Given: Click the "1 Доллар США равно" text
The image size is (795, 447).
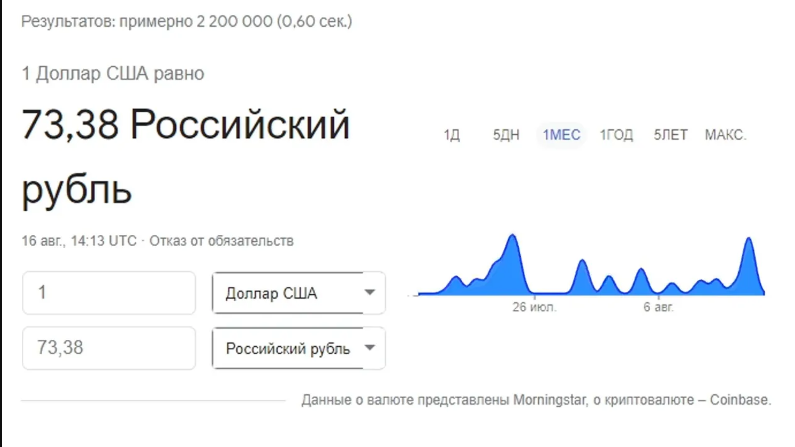Looking at the screenshot, I should click(113, 73).
